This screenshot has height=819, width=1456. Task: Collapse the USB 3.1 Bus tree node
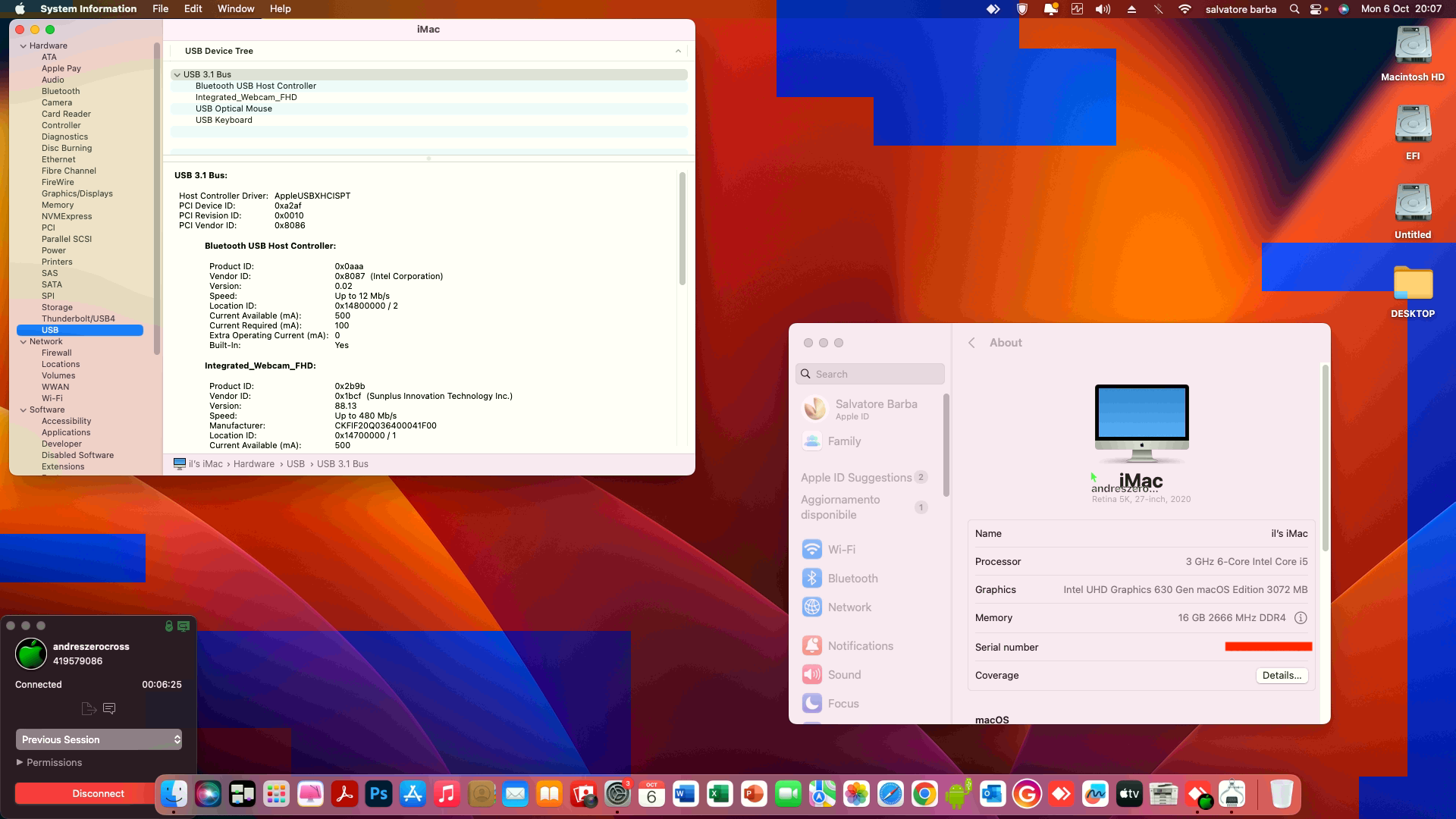tap(177, 74)
